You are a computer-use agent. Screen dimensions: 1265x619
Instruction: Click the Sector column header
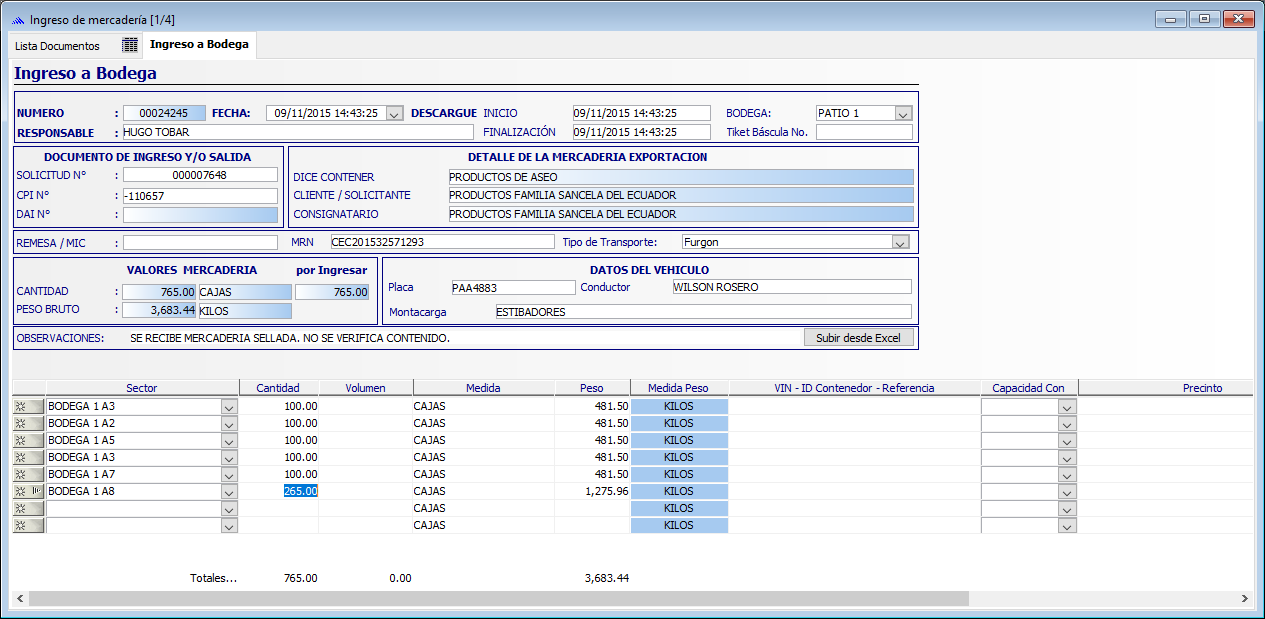pyautogui.click(x=142, y=388)
